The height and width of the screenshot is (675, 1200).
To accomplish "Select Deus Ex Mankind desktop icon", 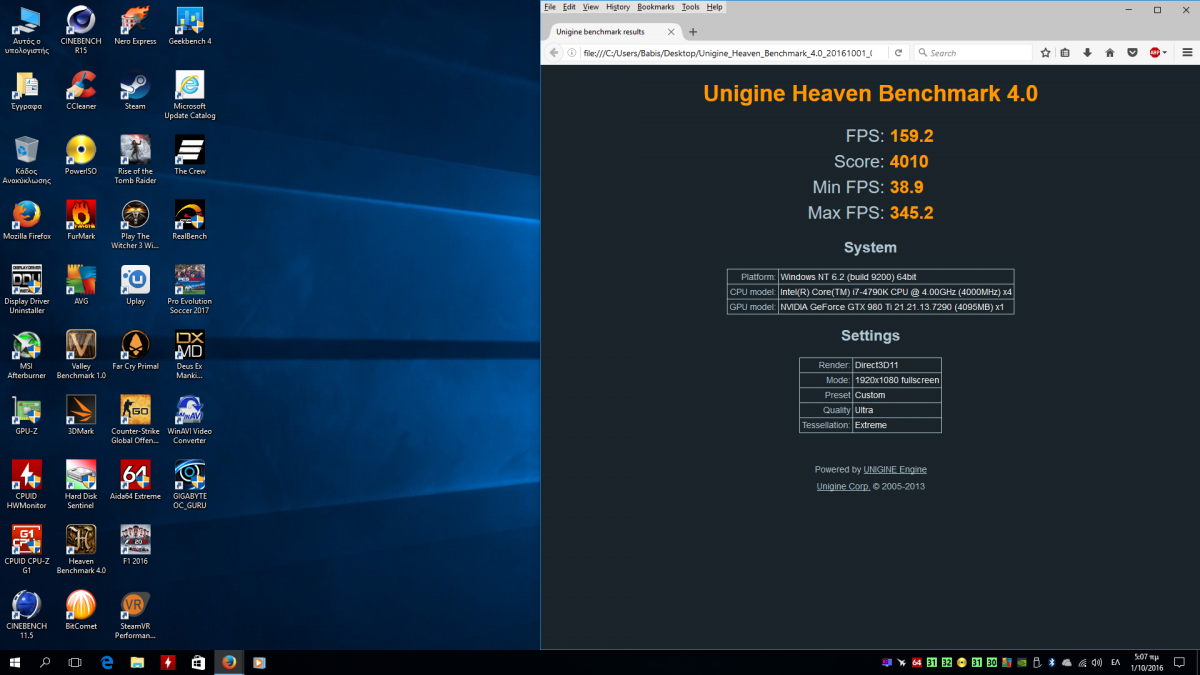I will [190, 355].
